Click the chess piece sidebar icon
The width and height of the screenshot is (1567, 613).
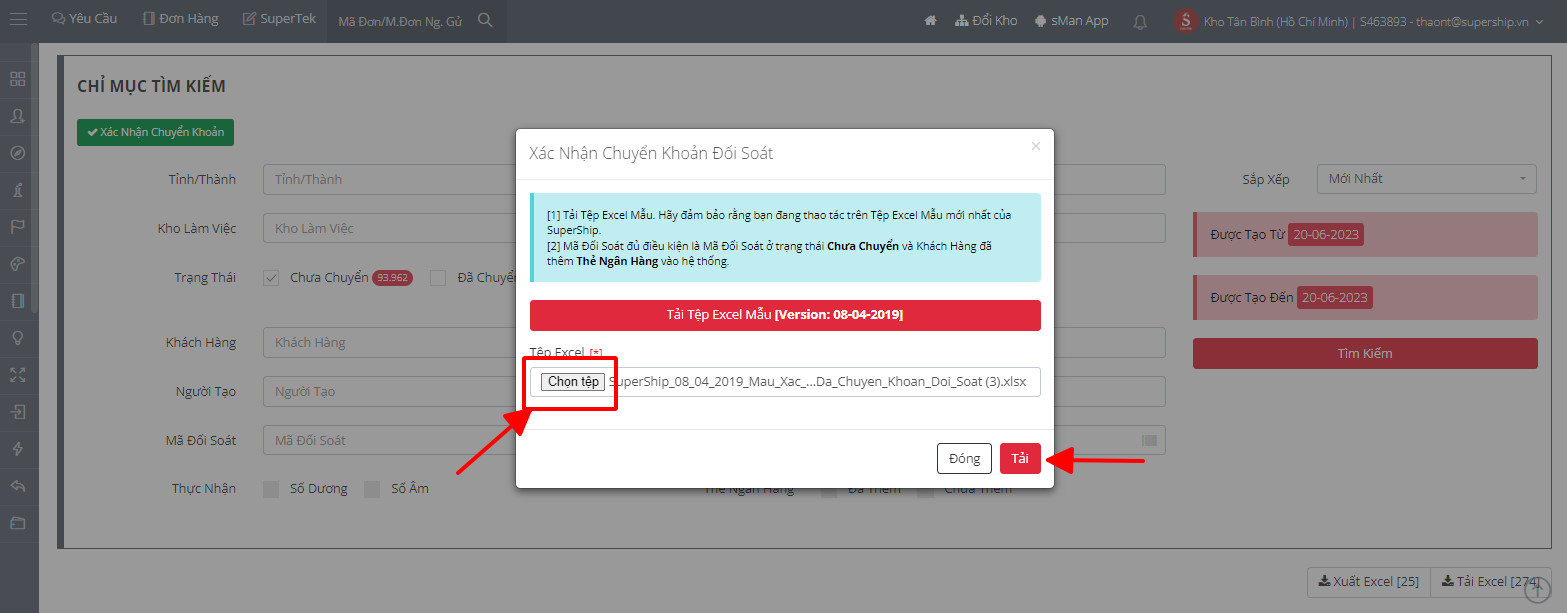18,190
